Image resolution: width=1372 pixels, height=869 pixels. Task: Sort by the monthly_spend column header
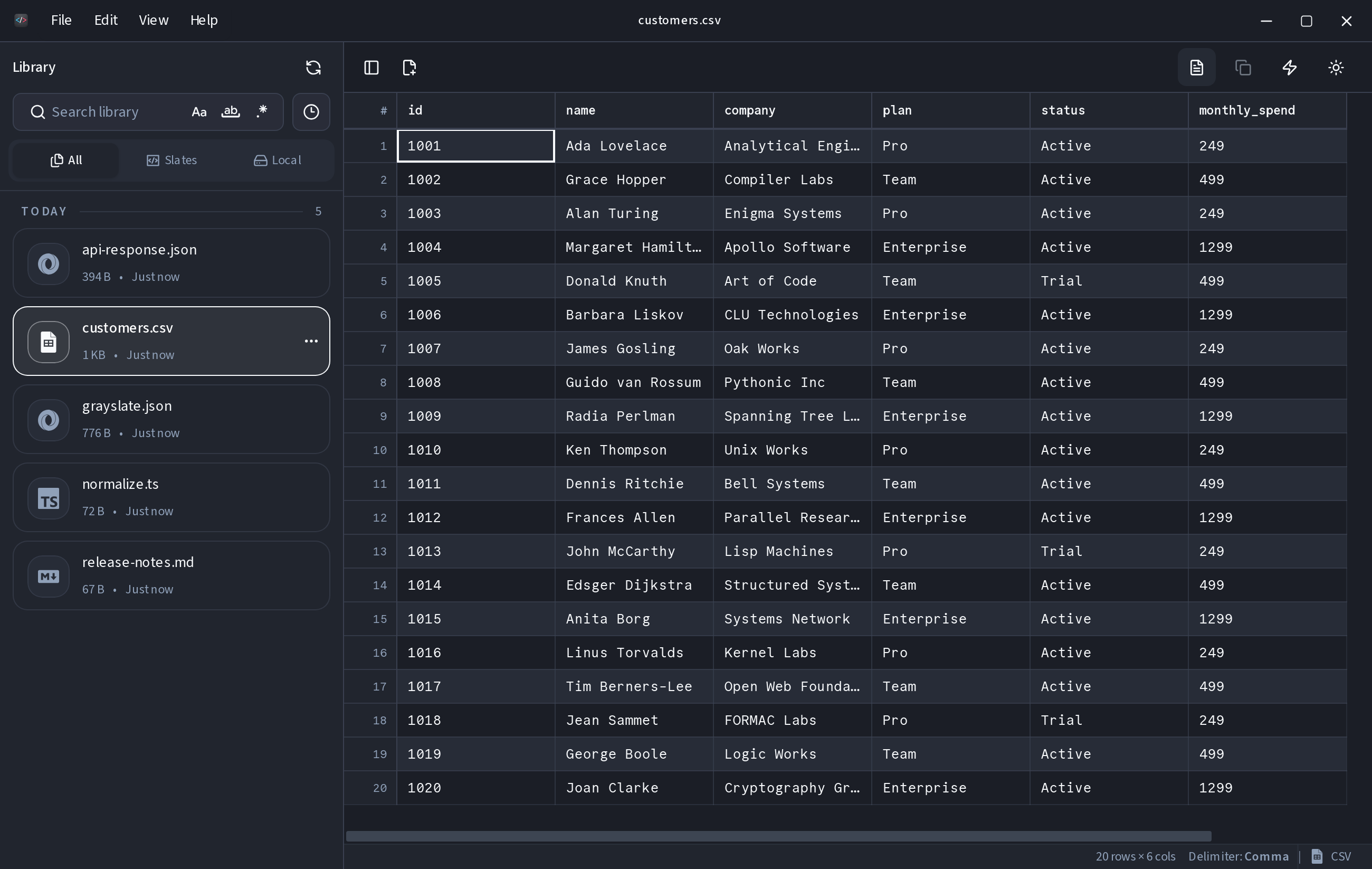(1268, 111)
